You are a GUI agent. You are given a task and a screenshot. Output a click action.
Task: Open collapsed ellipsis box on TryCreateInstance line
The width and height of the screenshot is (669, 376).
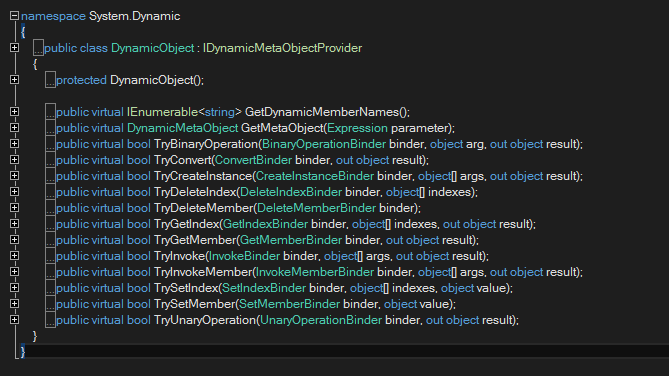pyautogui.click(x=50, y=176)
